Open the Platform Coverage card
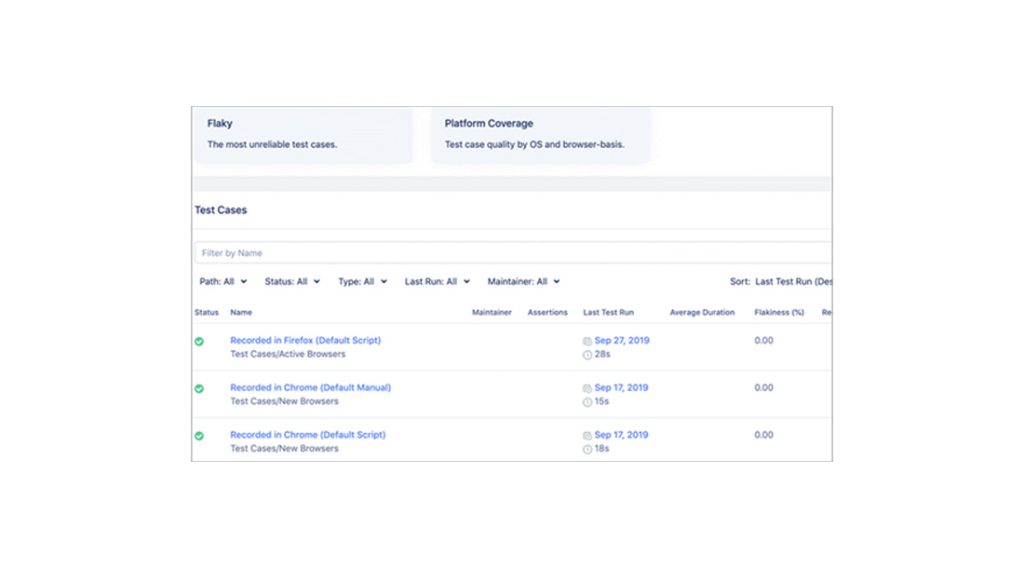Image resolution: width=1024 pixels, height=568 pixels. coord(541,134)
